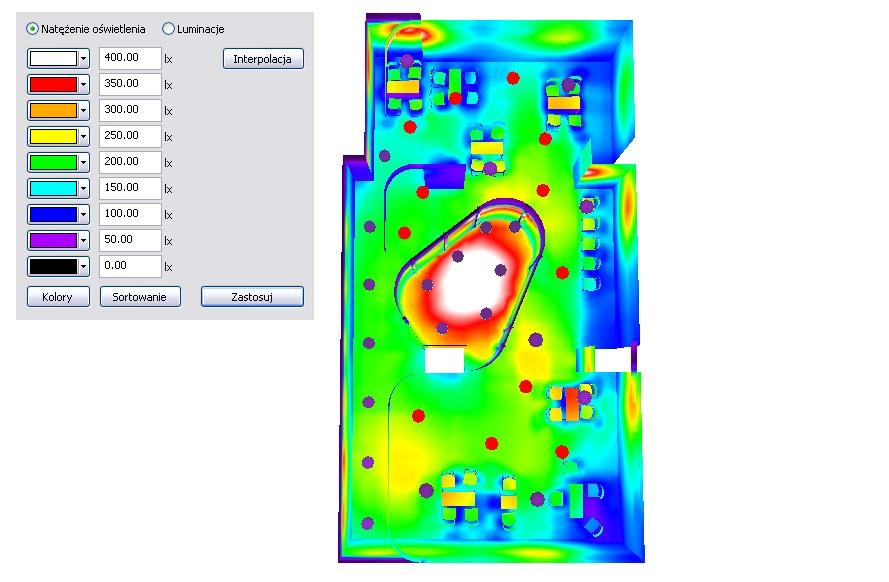The width and height of the screenshot is (889, 582).
Task: Click the cyan color swatch for 150 lx
Action: pos(53,189)
